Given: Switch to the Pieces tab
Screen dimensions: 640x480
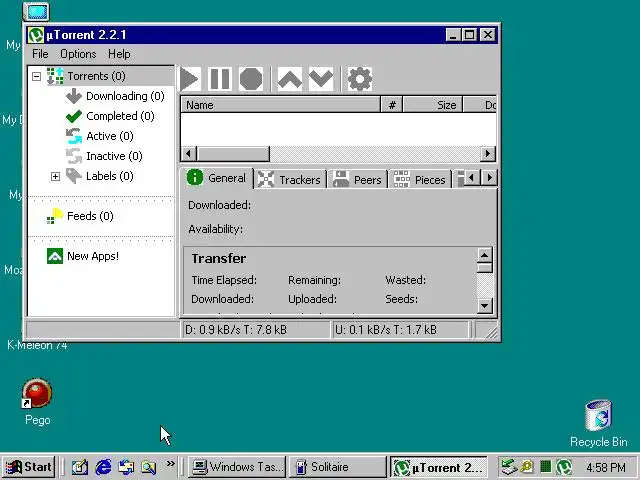Looking at the screenshot, I should (420, 180).
